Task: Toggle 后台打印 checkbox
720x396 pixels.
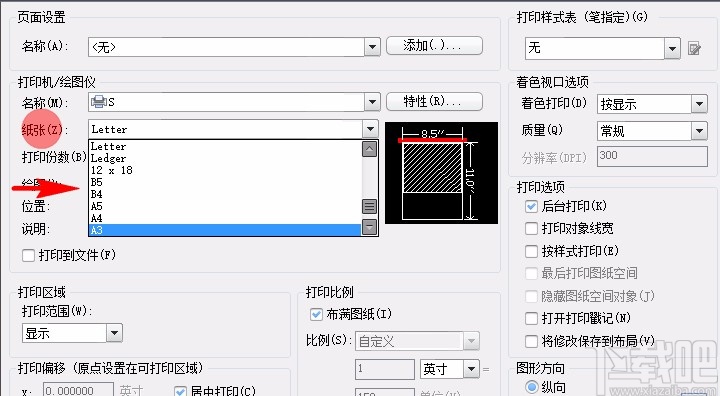Action: 531,206
